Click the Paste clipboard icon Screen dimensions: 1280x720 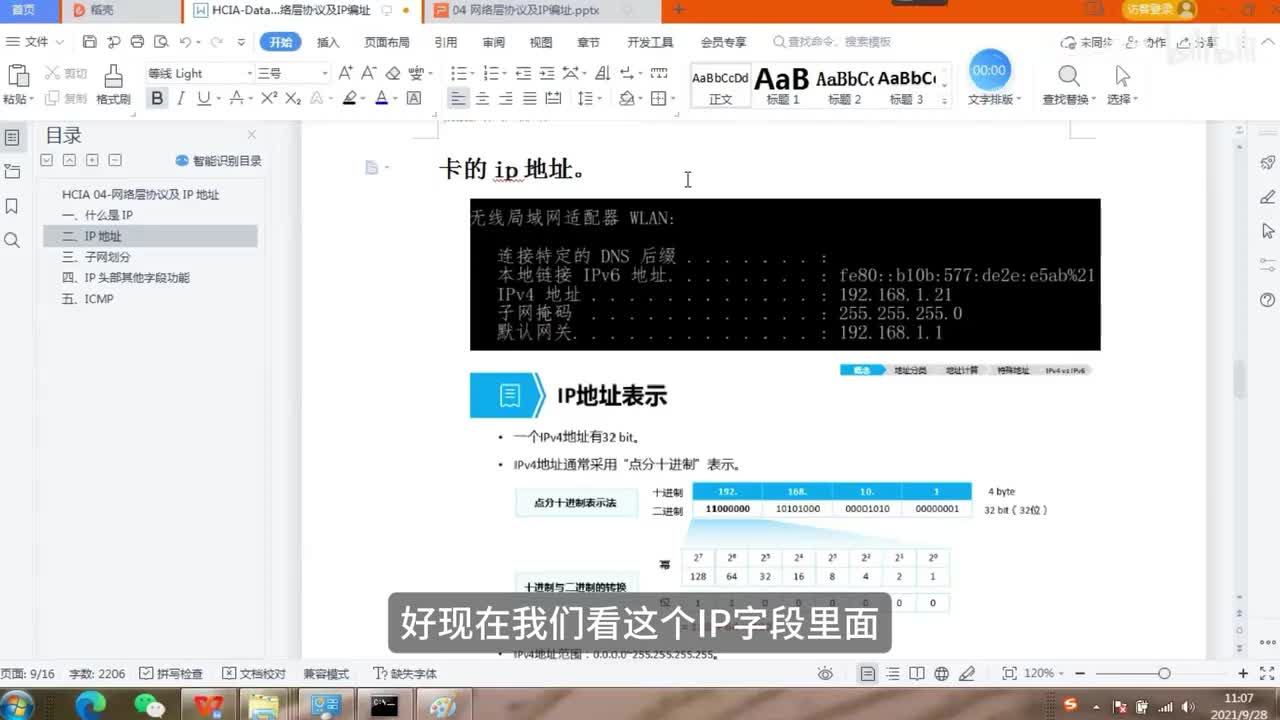pyautogui.click(x=17, y=76)
